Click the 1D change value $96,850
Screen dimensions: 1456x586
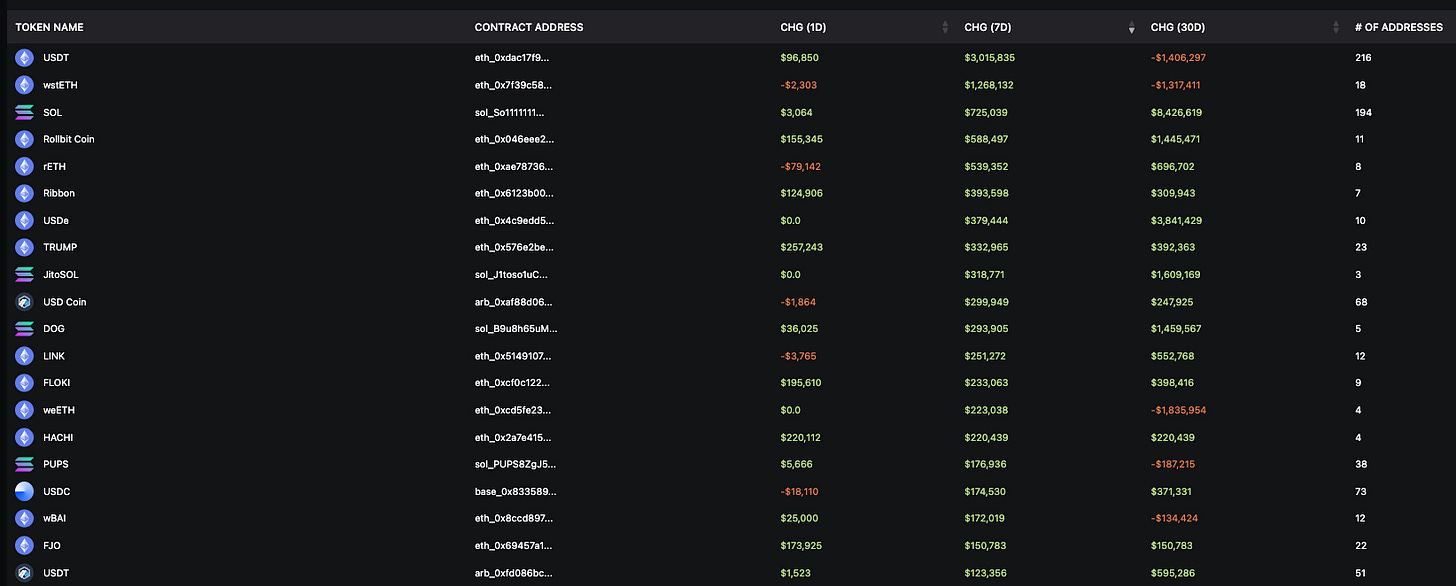[800, 58]
